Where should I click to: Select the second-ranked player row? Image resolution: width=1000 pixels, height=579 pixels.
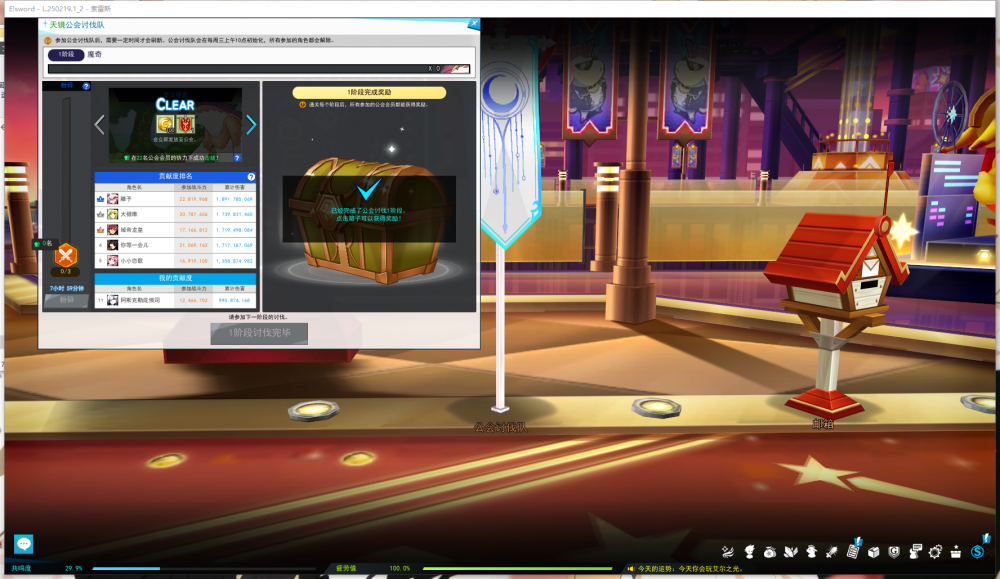175,214
